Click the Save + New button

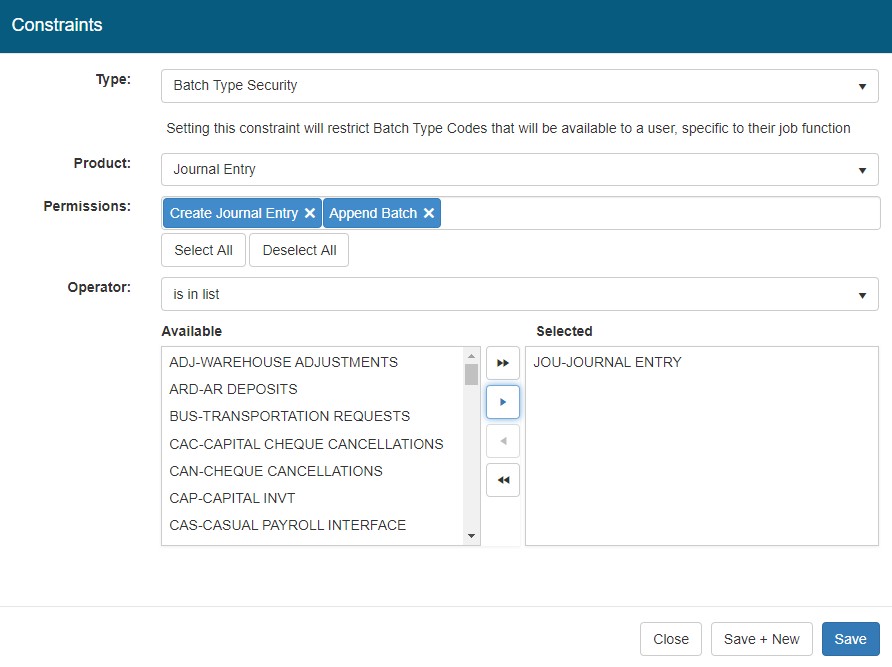761,639
